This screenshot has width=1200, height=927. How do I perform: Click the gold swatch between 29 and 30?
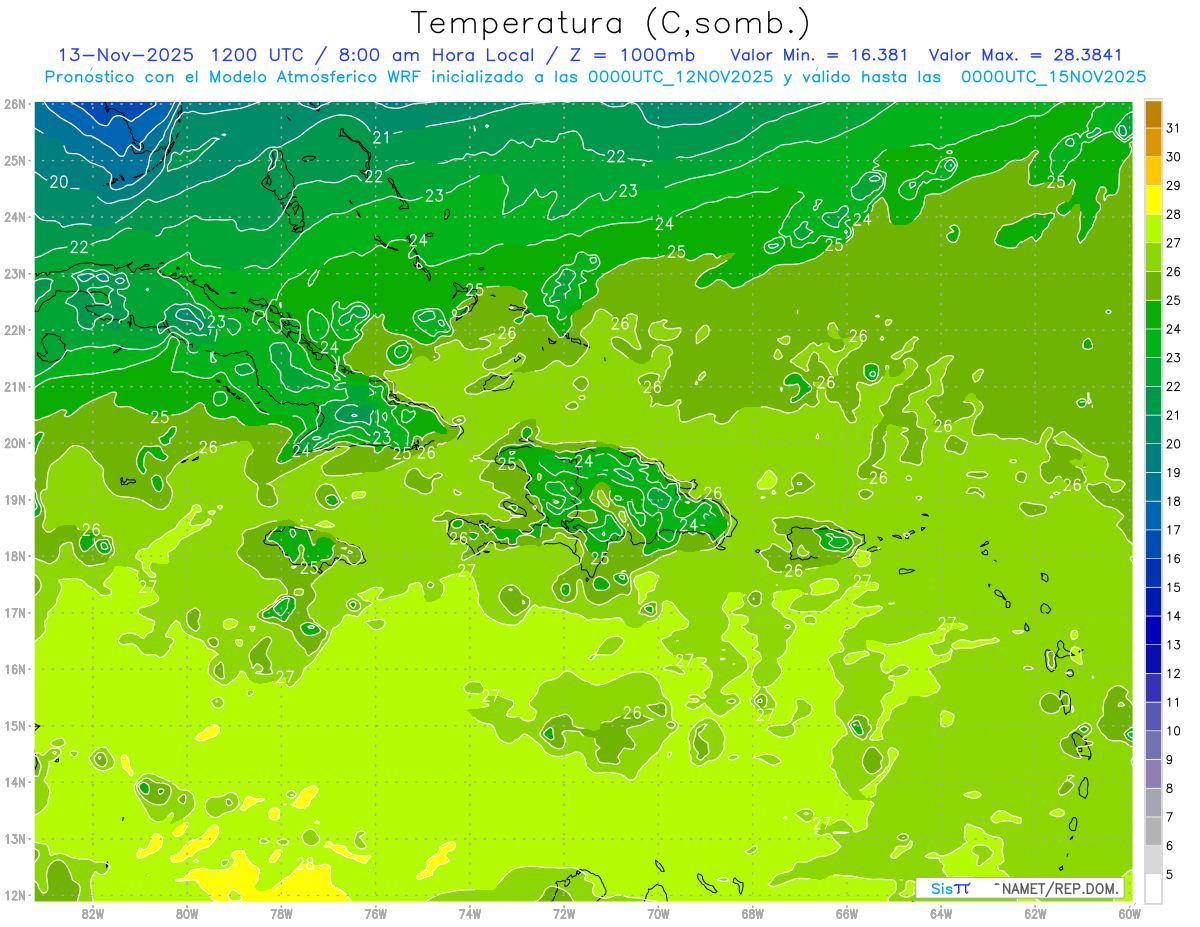coord(1153,171)
